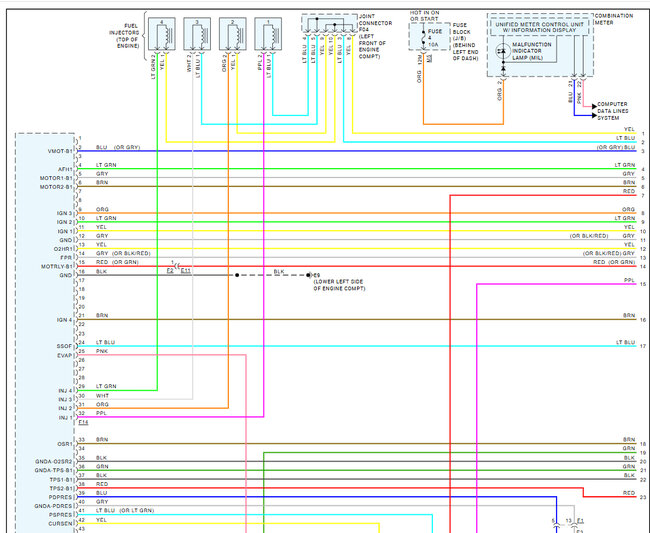Click the INJ 3 pin label
The width and height of the screenshot is (650, 533).
pos(65,400)
